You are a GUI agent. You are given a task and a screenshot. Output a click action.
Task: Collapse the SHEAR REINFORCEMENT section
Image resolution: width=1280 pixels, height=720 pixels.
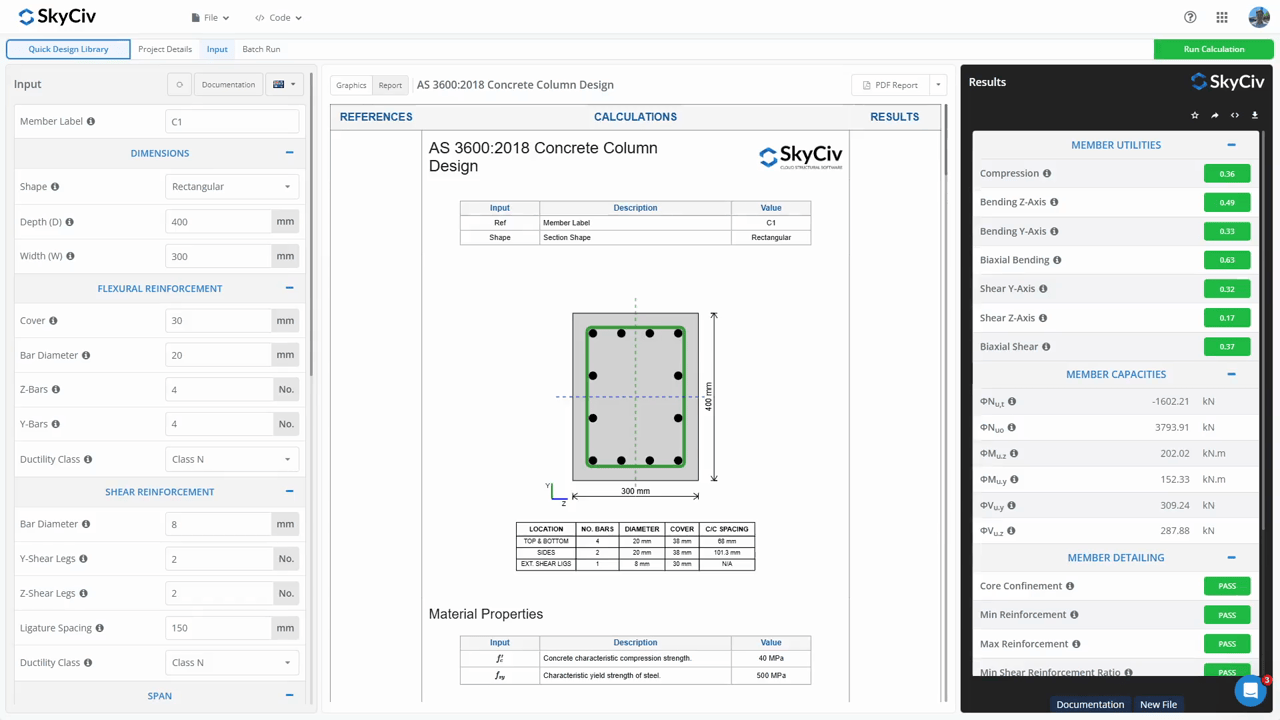(x=290, y=491)
